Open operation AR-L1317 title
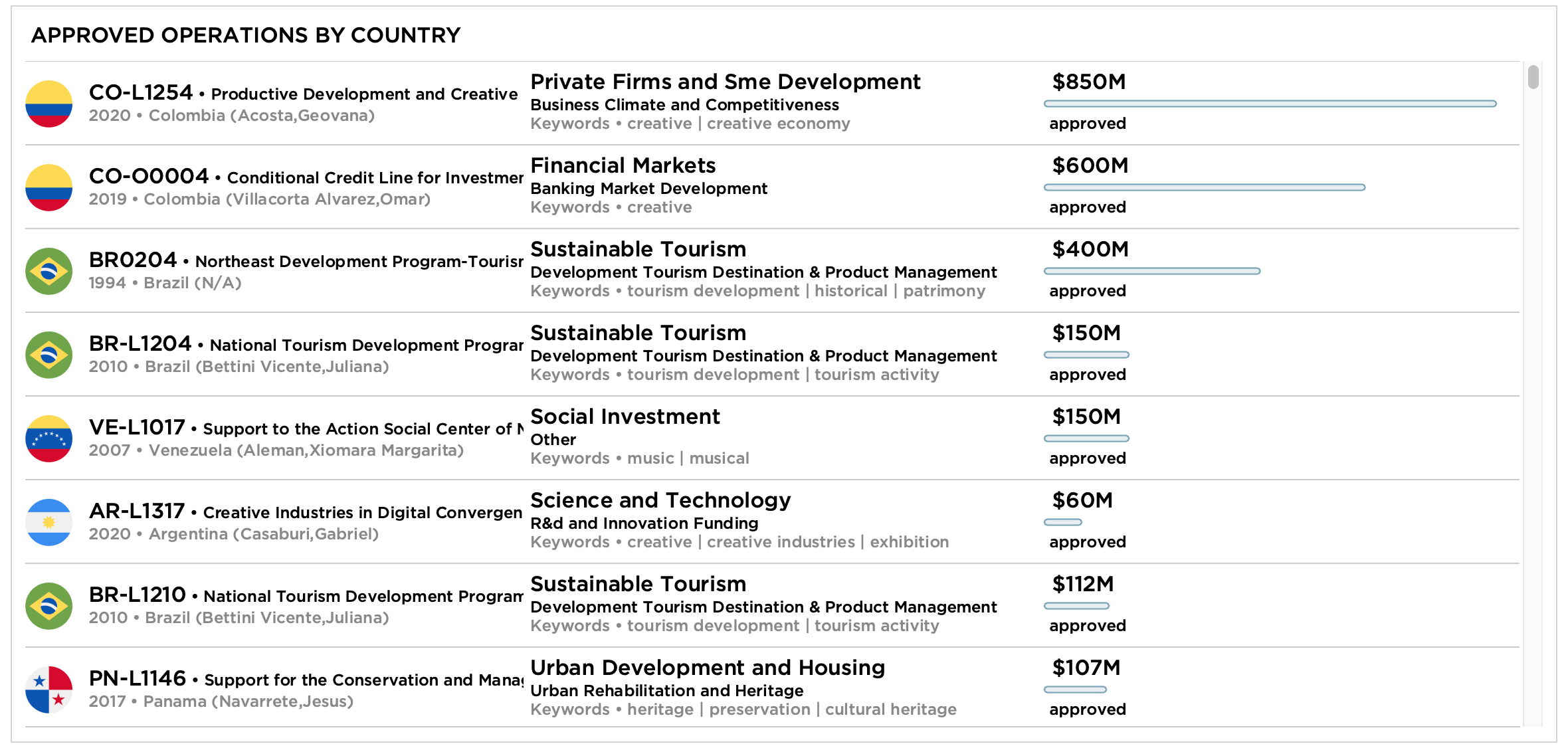1568x752 pixels. [x=306, y=512]
